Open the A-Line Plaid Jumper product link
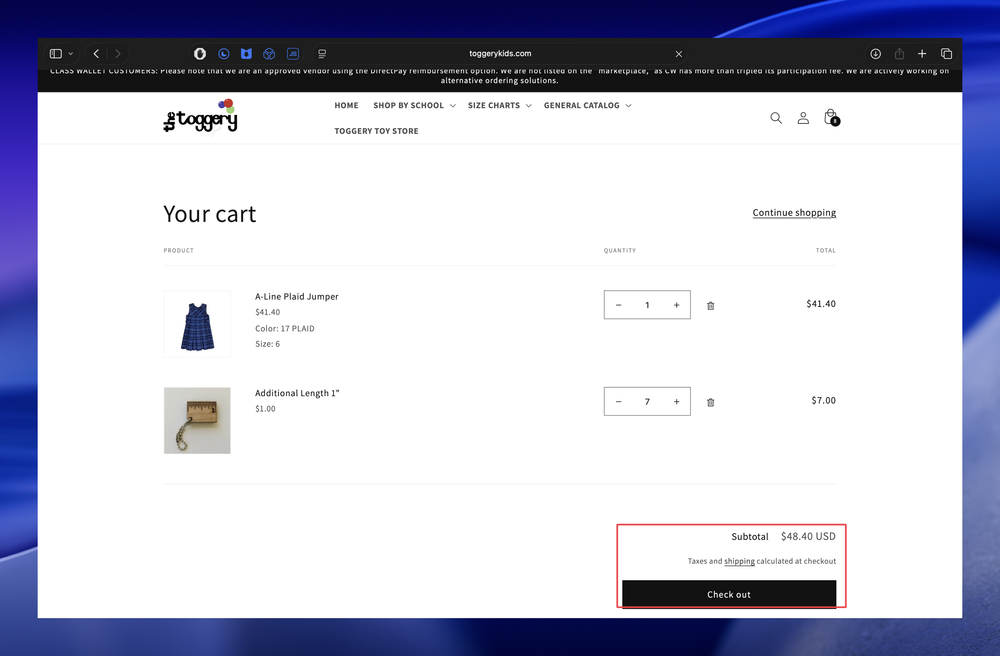Screen dimensions: 1000x656 click(x=297, y=296)
